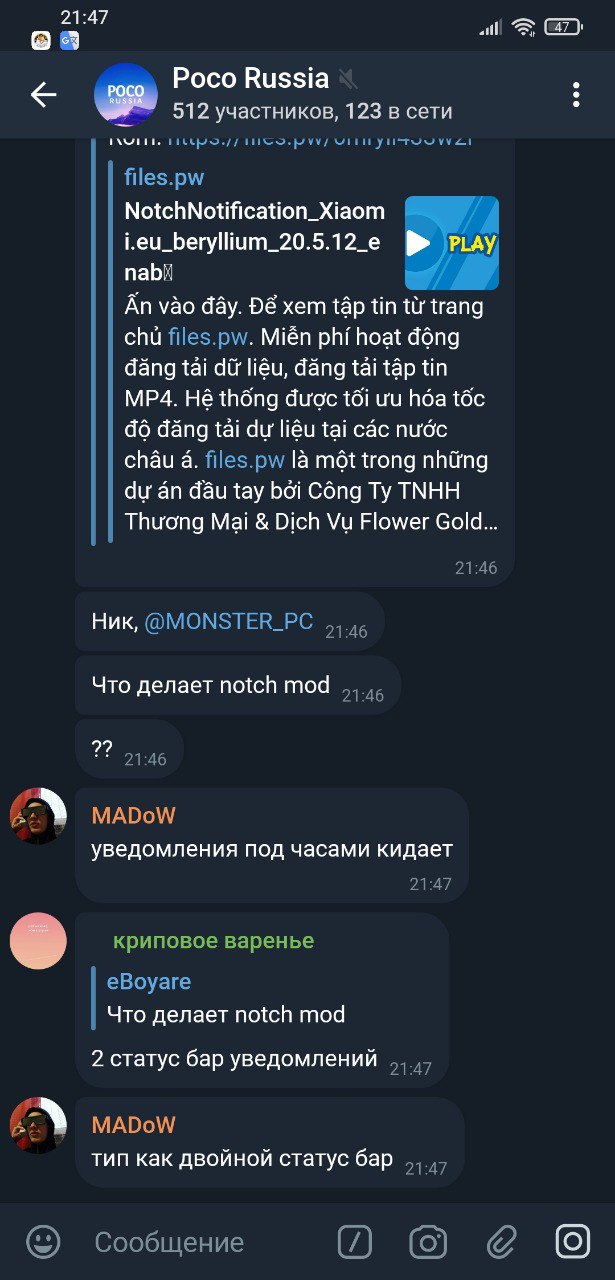Image resolution: width=615 pixels, height=1280 pixels.
Task: Open the Poco Russia group avatar
Action: tap(126, 95)
